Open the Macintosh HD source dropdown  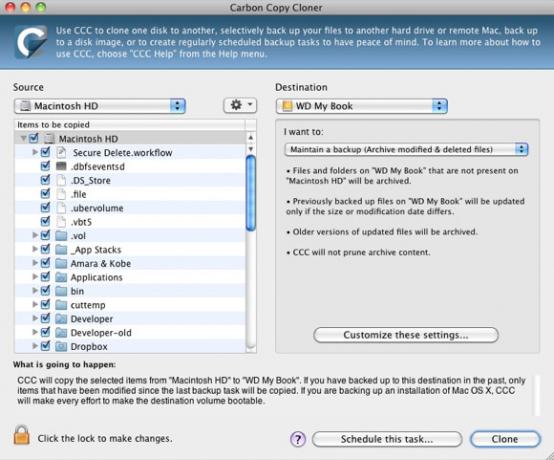(100, 106)
